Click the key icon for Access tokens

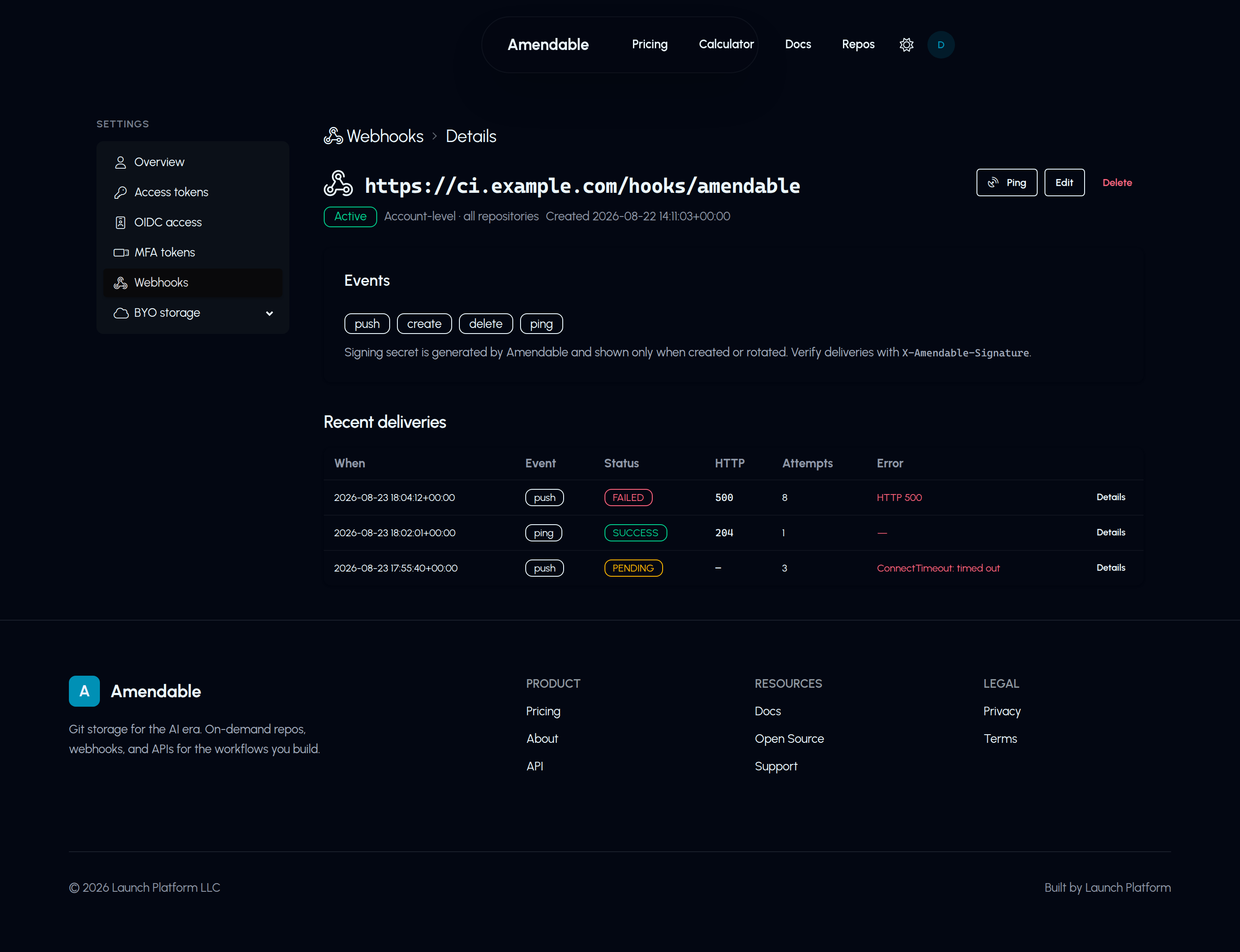120,193
